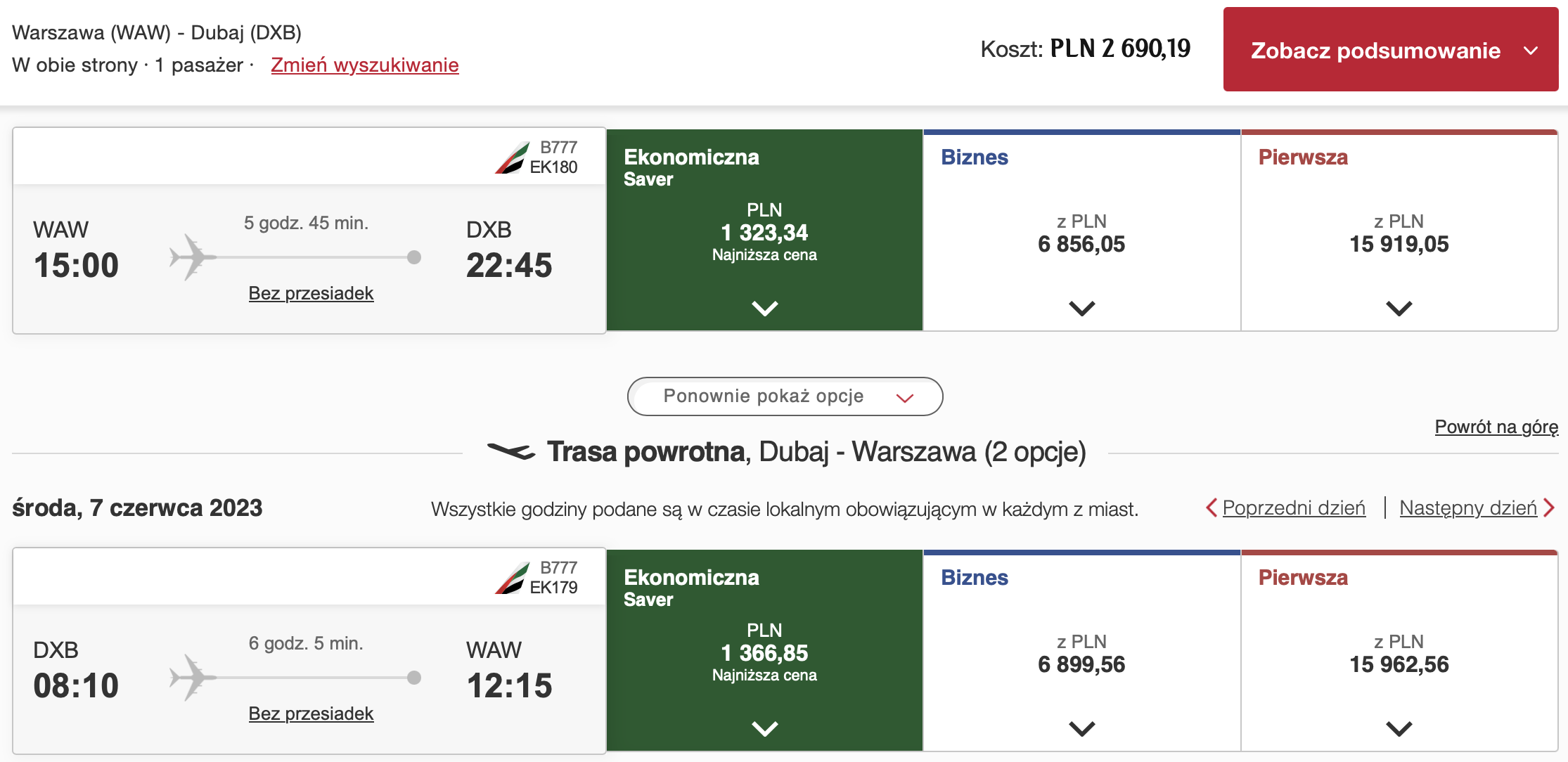Image resolution: width=1568 pixels, height=762 pixels.
Task: Click Ponownie pokaż opcje button
Action: point(785,396)
